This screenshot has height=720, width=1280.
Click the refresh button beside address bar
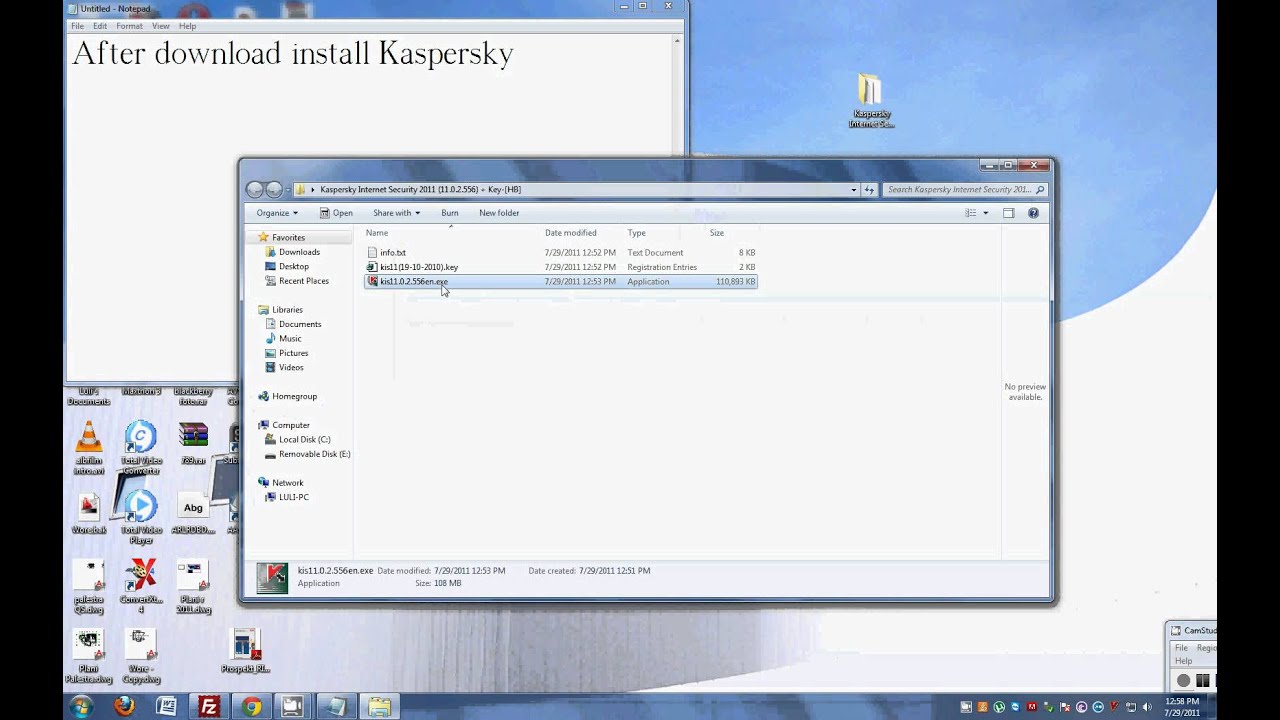pyautogui.click(x=869, y=189)
